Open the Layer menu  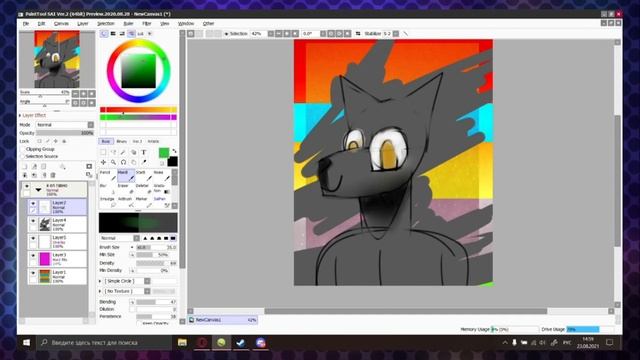click(x=82, y=24)
